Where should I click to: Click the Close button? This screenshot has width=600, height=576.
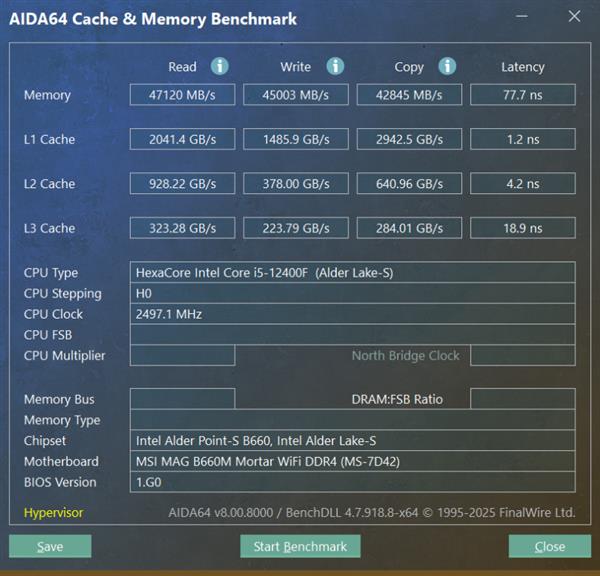[550, 546]
